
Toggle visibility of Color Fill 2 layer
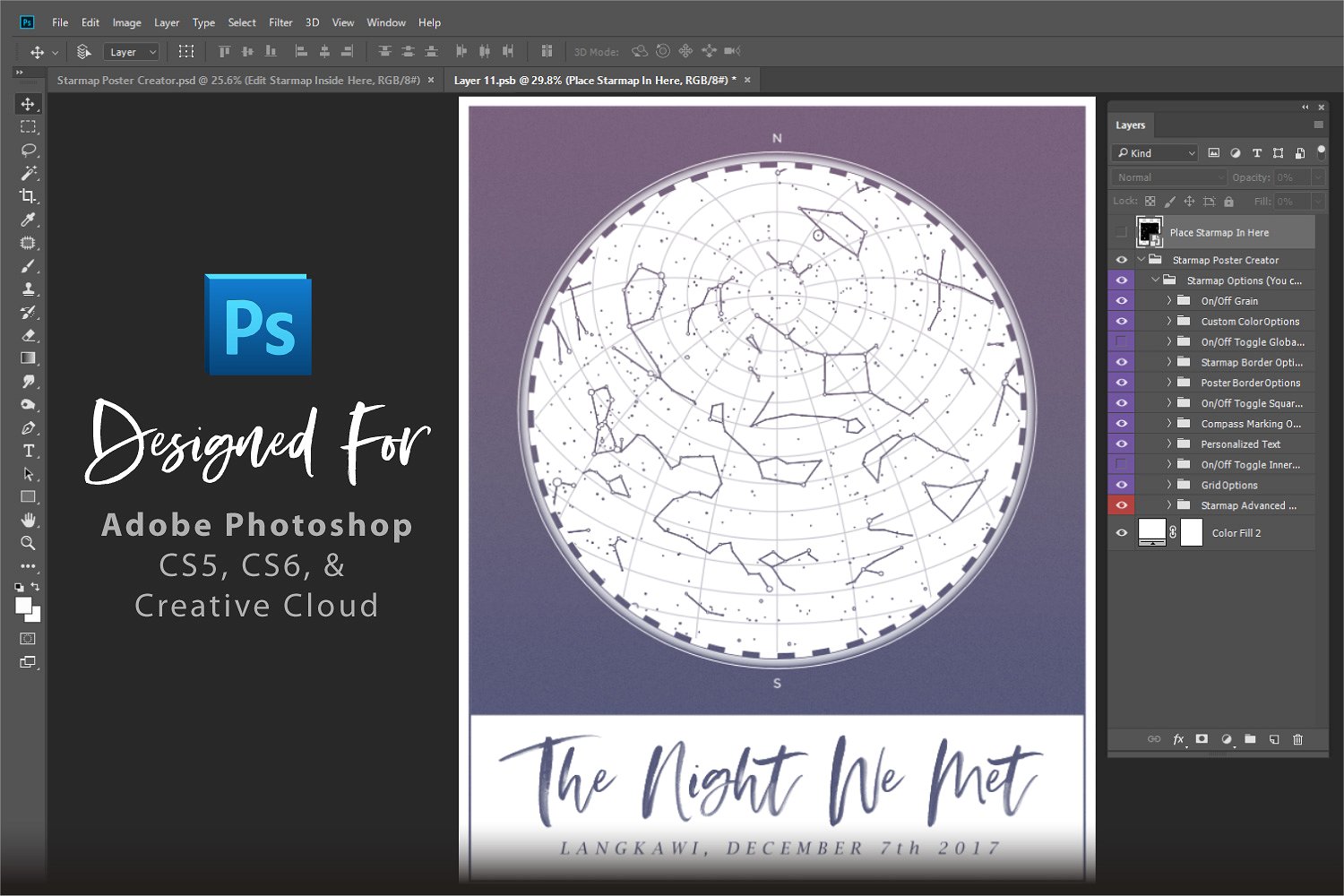tap(1121, 533)
